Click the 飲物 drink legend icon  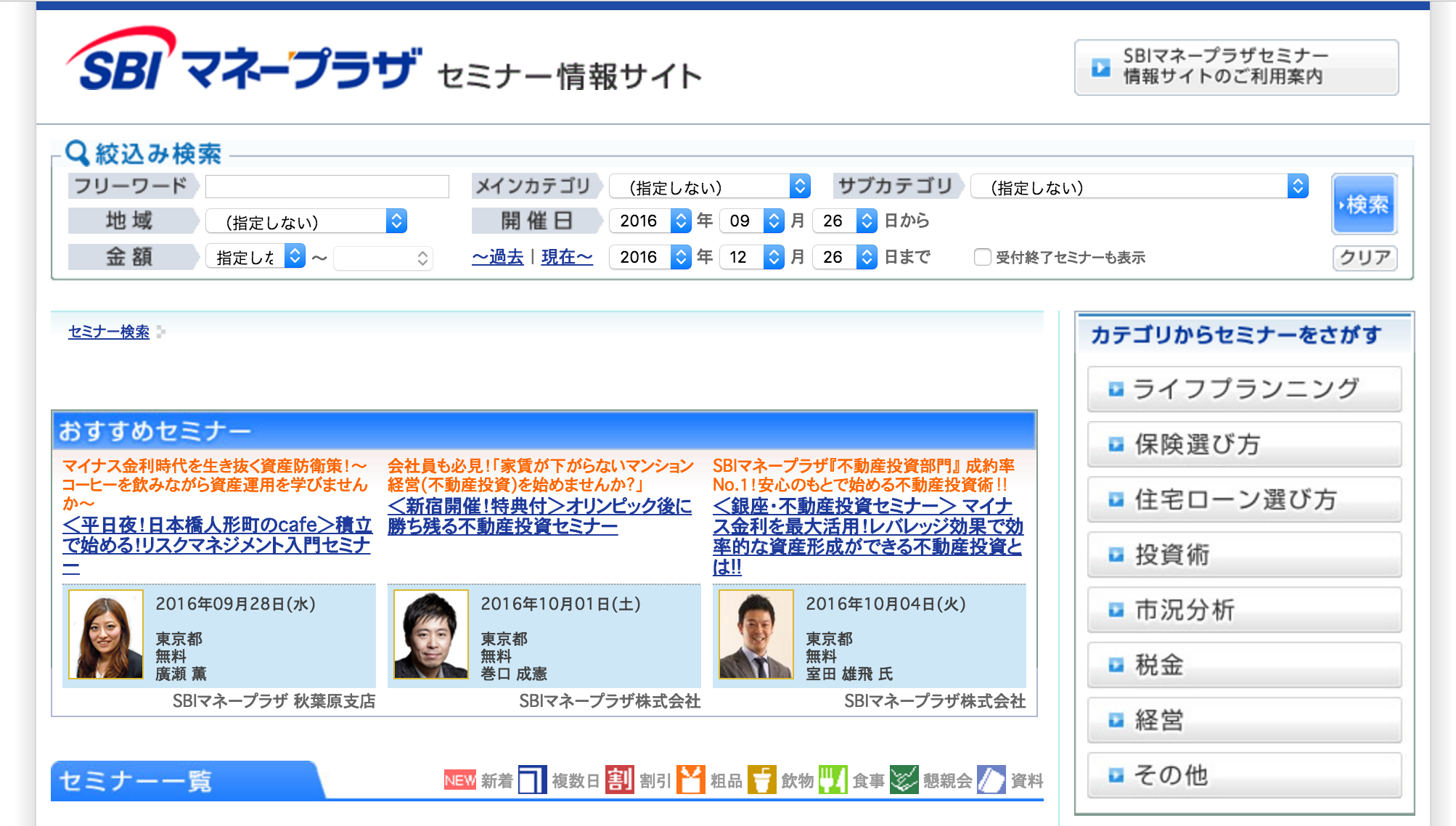[761, 780]
